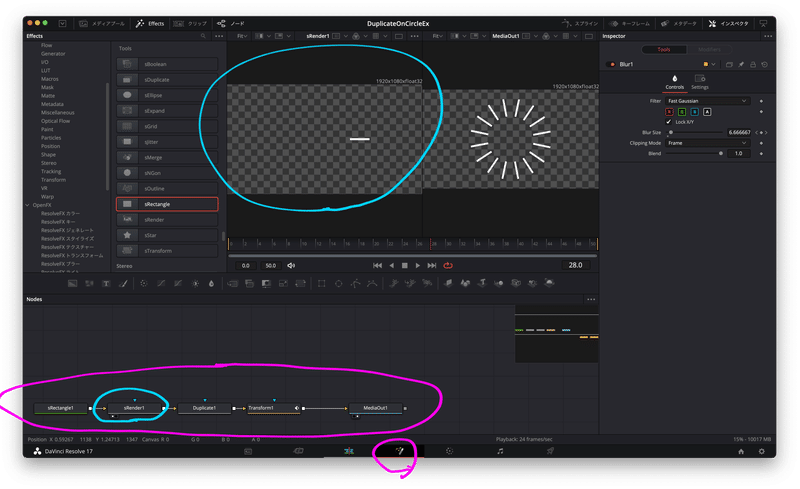Select the sDuplicate tool

[x=167, y=80]
